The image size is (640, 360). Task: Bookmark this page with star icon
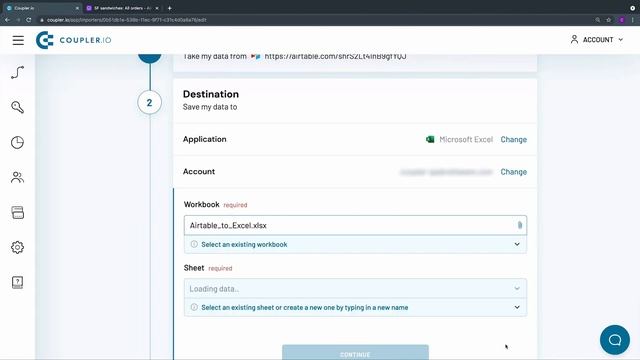pyautogui.click(x=609, y=20)
